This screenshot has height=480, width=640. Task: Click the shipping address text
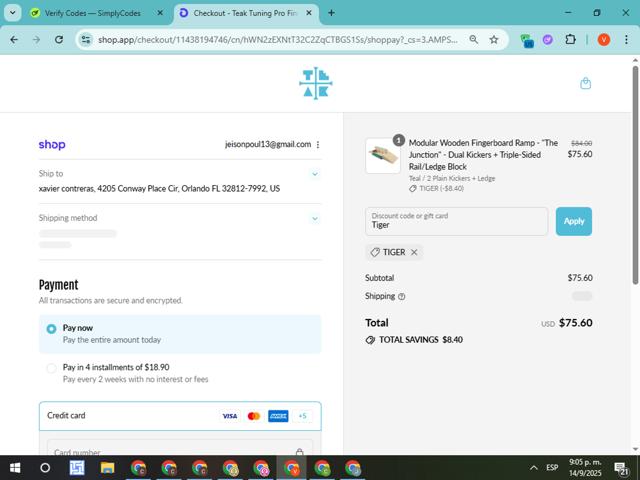[x=159, y=189]
